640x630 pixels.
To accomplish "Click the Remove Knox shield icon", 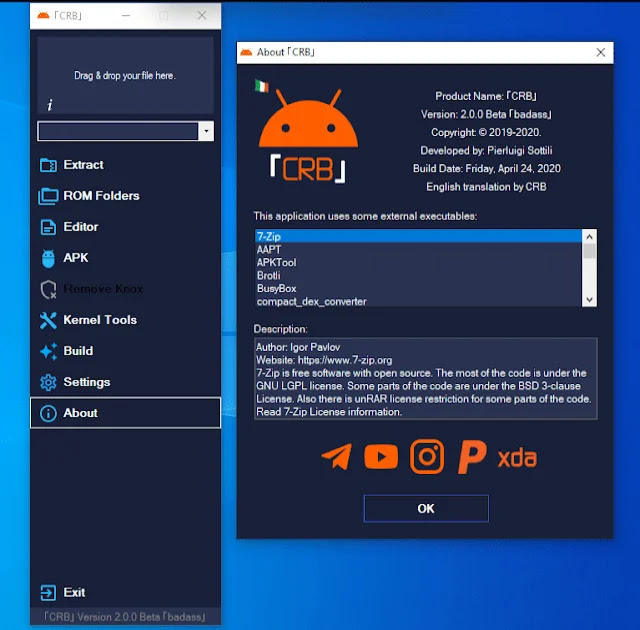I will click(x=48, y=289).
